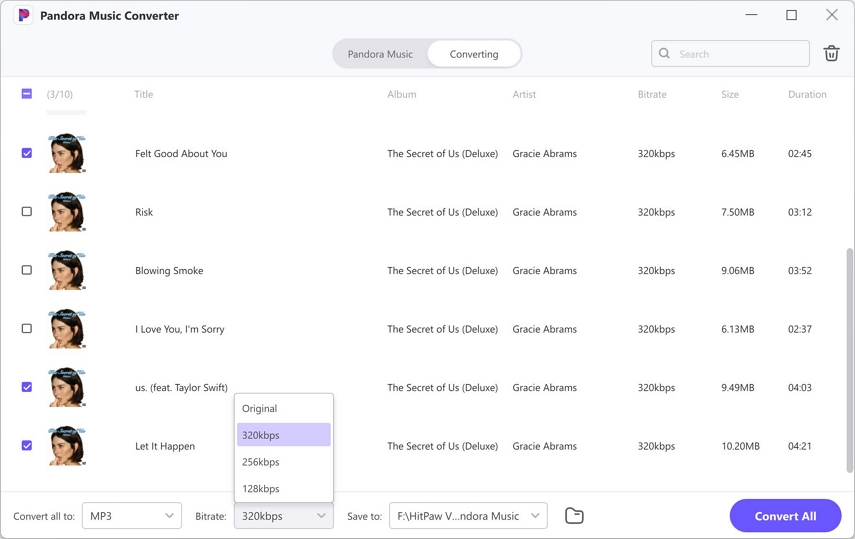Click album thumbnail of Blowing Smoke

pos(67,270)
